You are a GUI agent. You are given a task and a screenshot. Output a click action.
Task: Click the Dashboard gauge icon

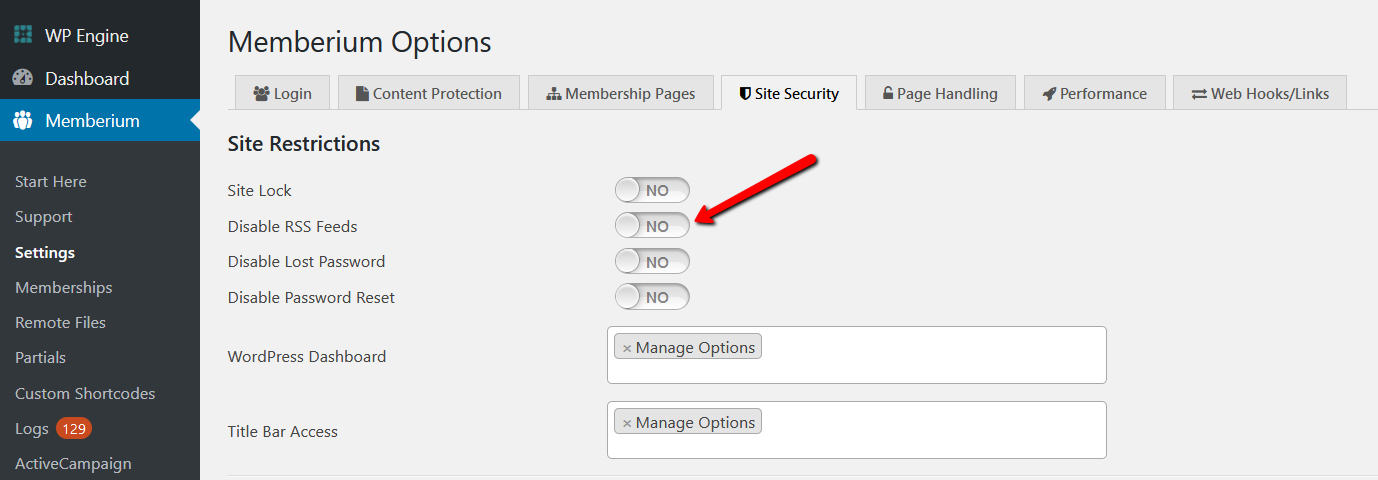coord(23,78)
